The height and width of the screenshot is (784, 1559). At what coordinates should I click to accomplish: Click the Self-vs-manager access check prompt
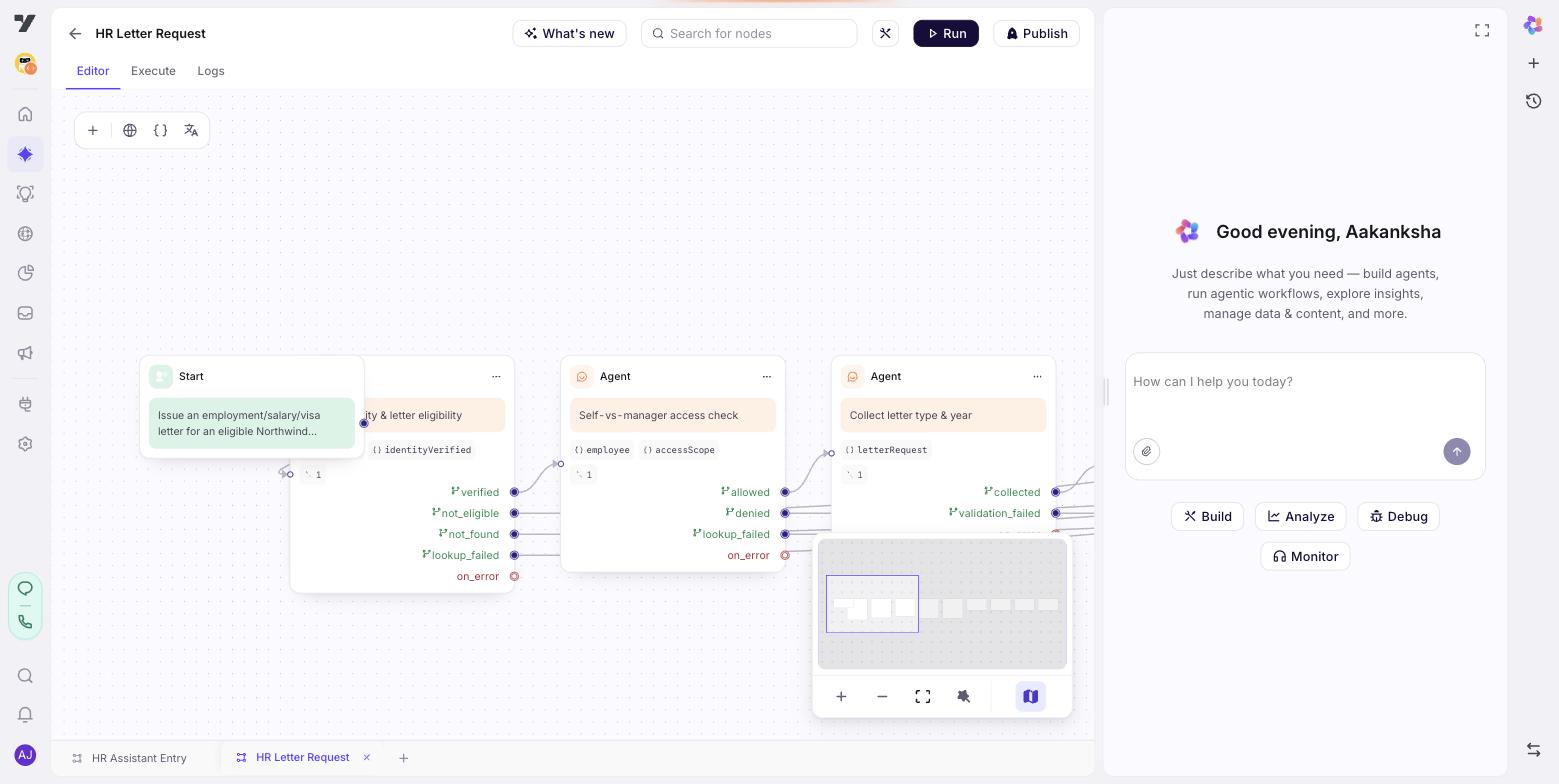pyautogui.click(x=673, y=415)
